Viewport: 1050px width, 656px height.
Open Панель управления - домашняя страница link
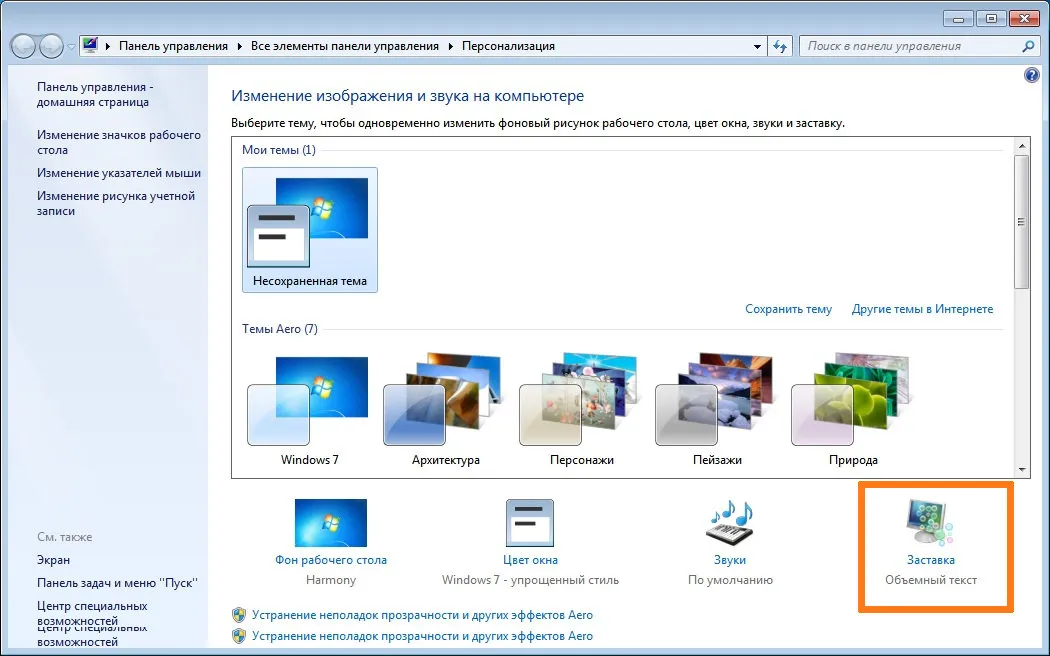point(95,94)
